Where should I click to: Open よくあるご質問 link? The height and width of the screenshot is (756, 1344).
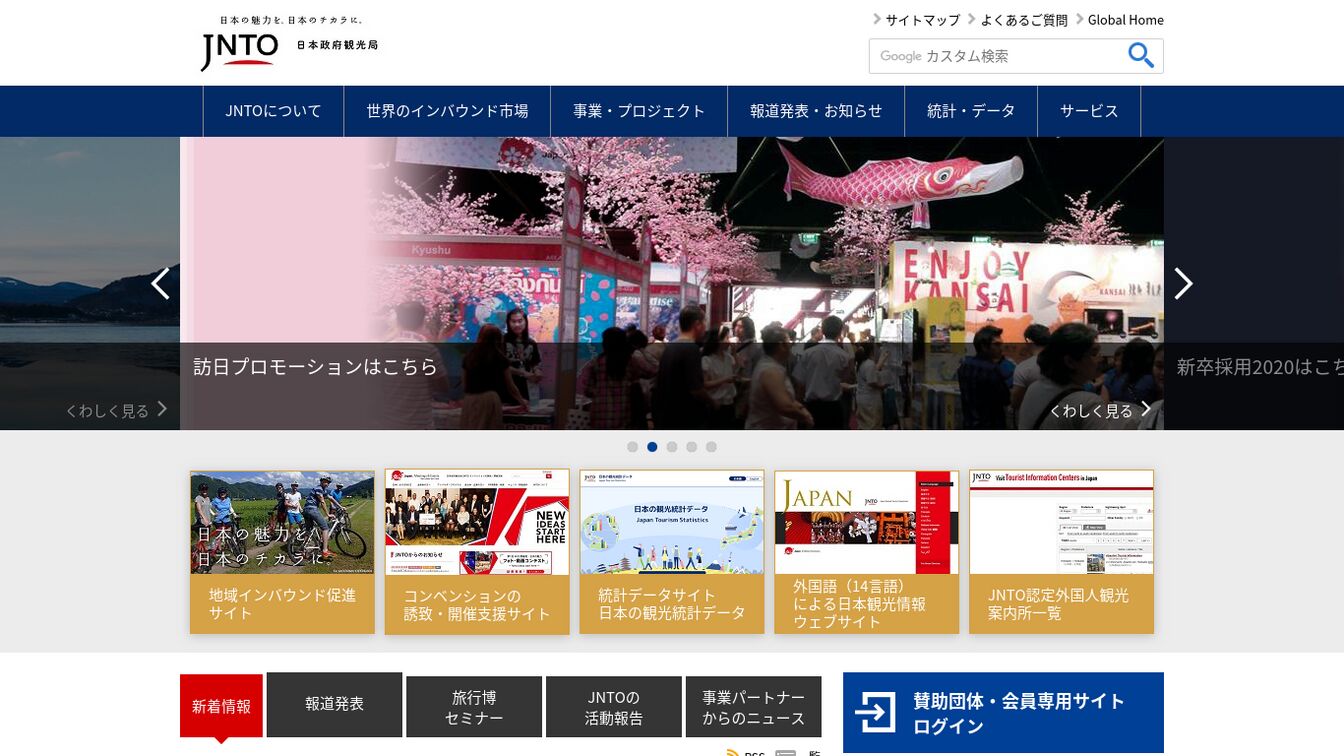click(x=1024, y=20)
